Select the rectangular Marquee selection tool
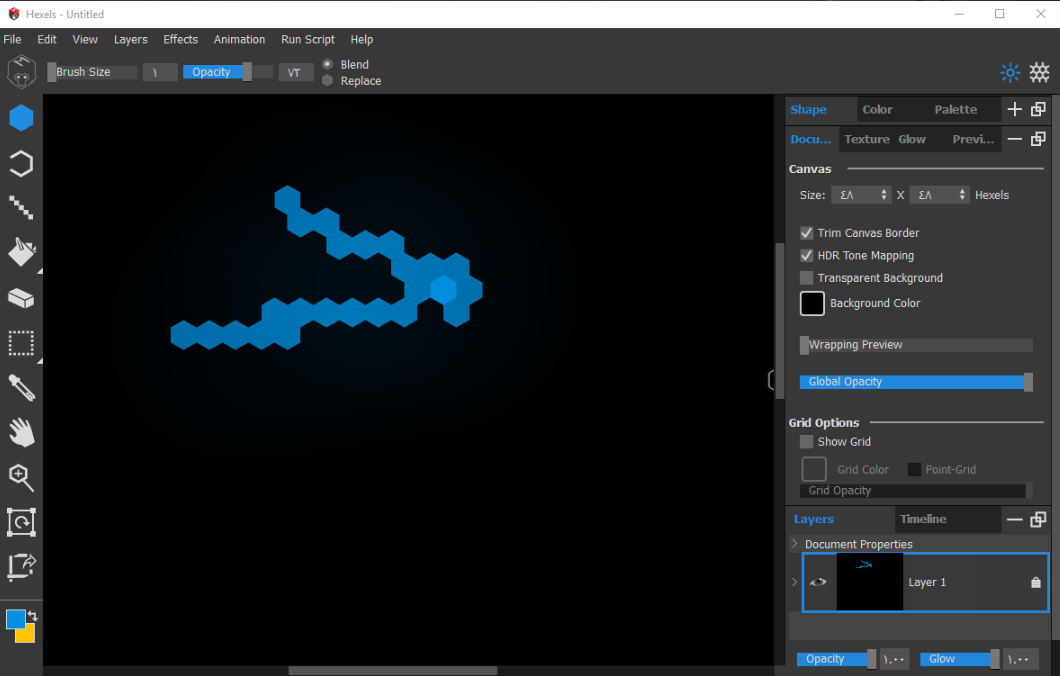This screenshot has height=676, width=1060. click(x=21, y=343)
